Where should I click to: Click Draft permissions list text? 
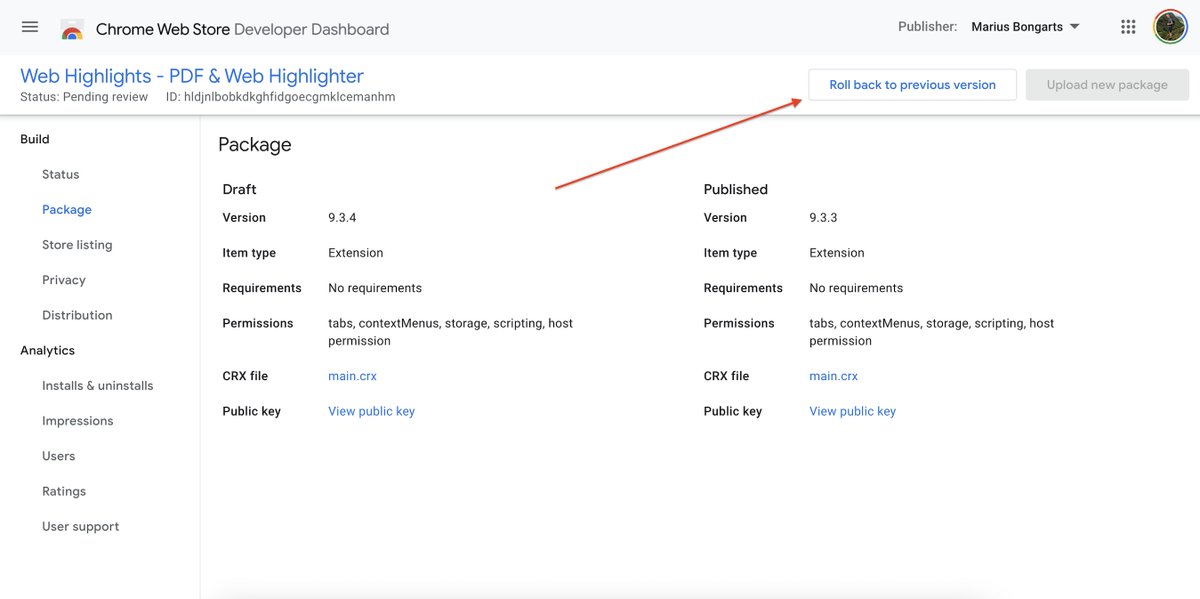pos(450,332)
